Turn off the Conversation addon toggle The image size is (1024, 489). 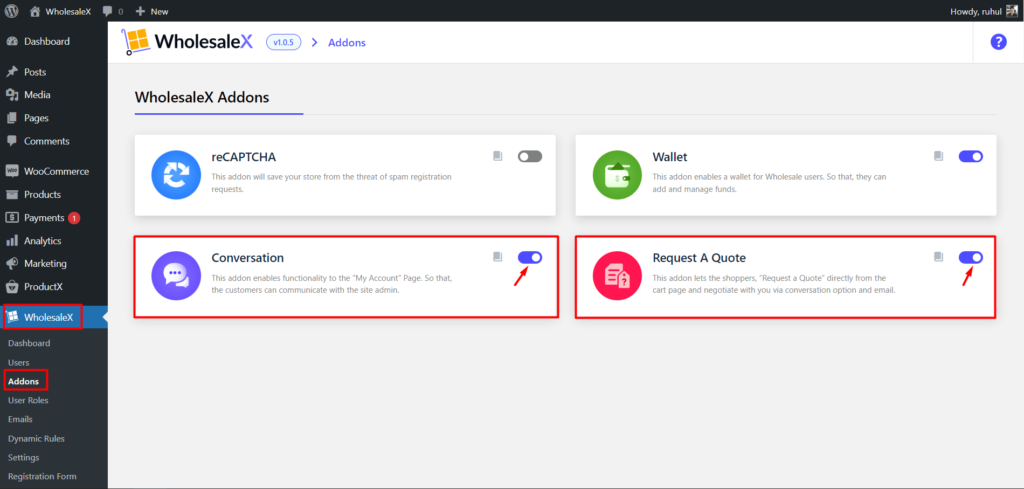pyautogui.click(x=530, y=257)
